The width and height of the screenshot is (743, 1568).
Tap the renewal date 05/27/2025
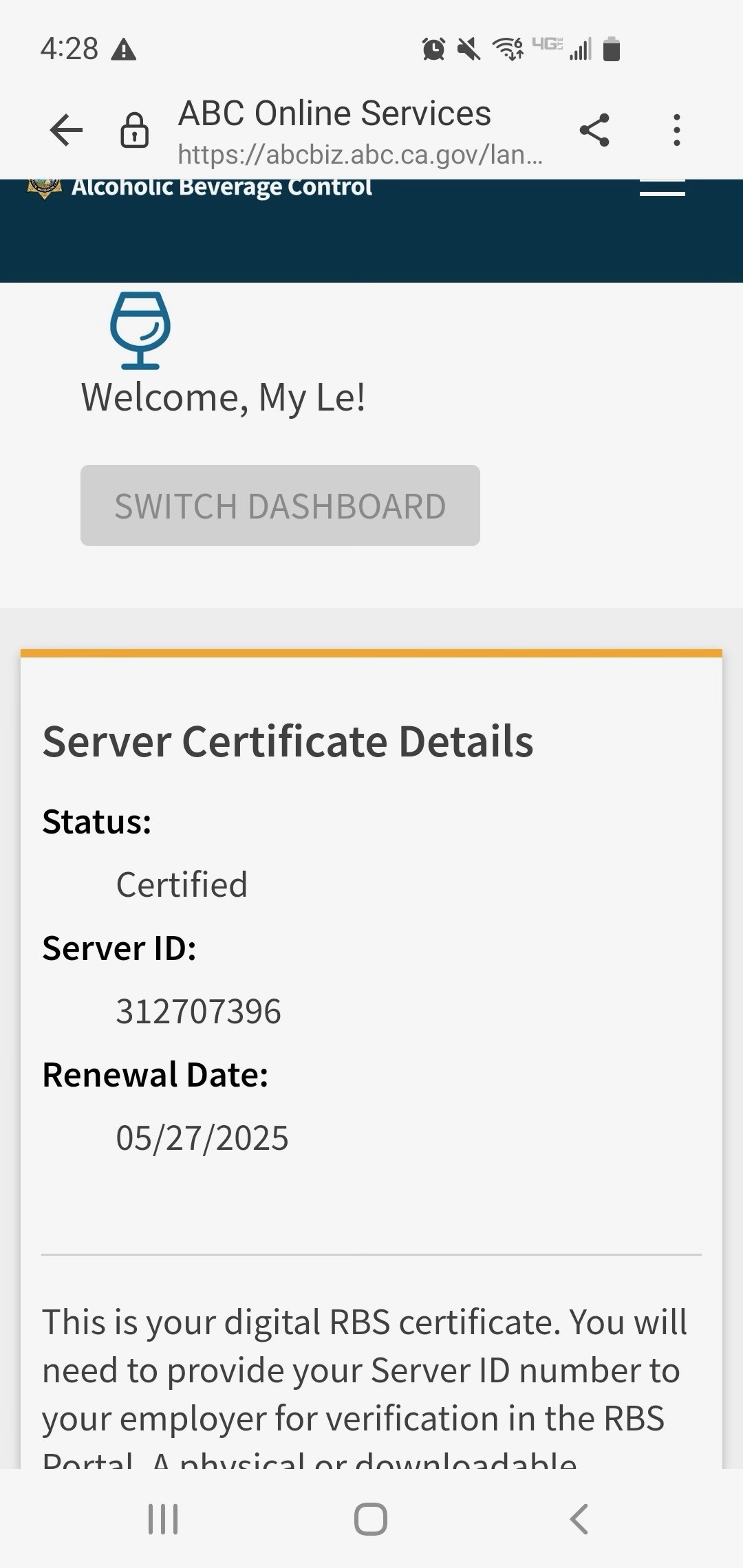[x=202, y=1138]
